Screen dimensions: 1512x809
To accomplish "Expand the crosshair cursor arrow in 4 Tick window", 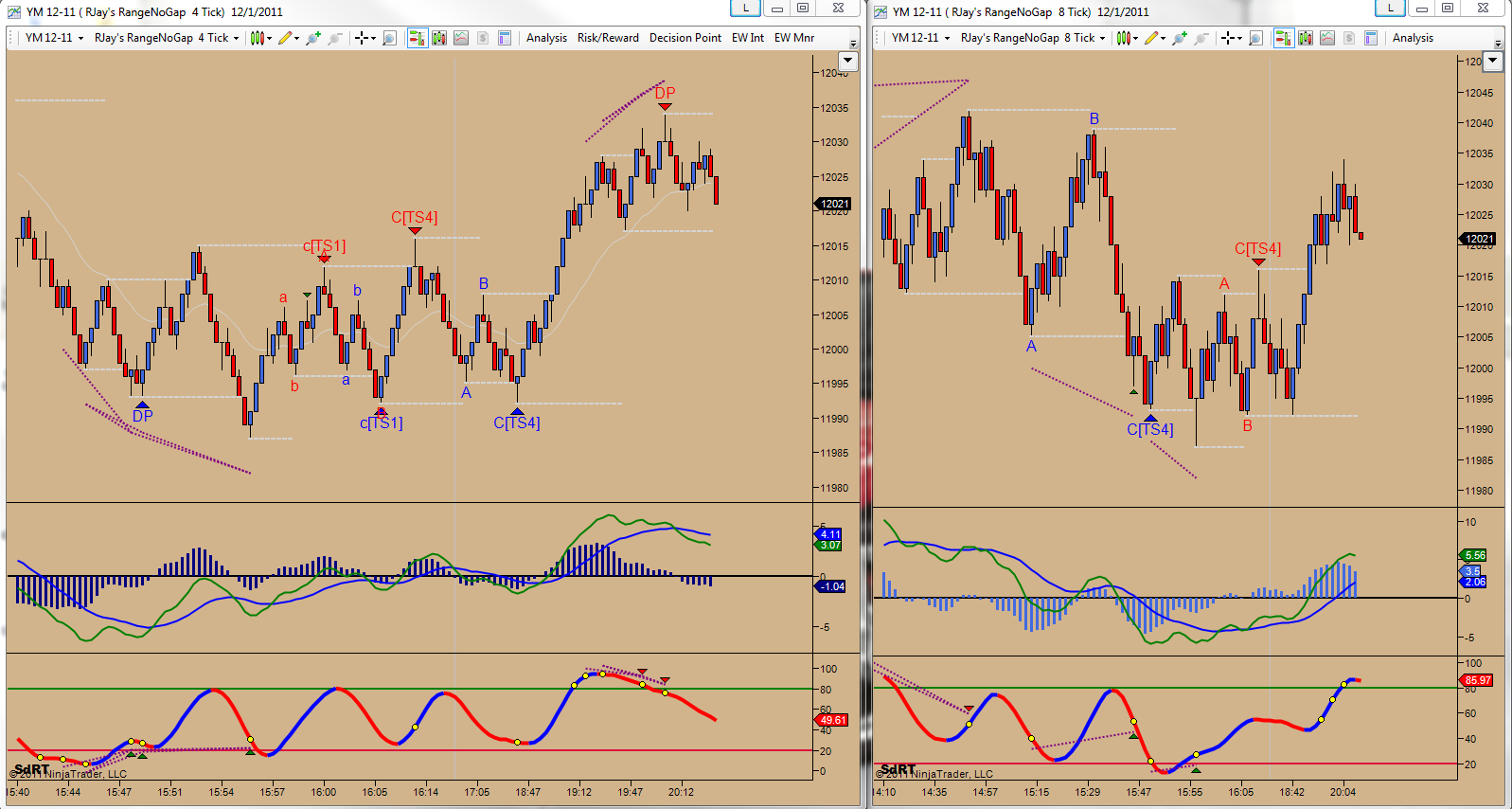I will 374,39.
